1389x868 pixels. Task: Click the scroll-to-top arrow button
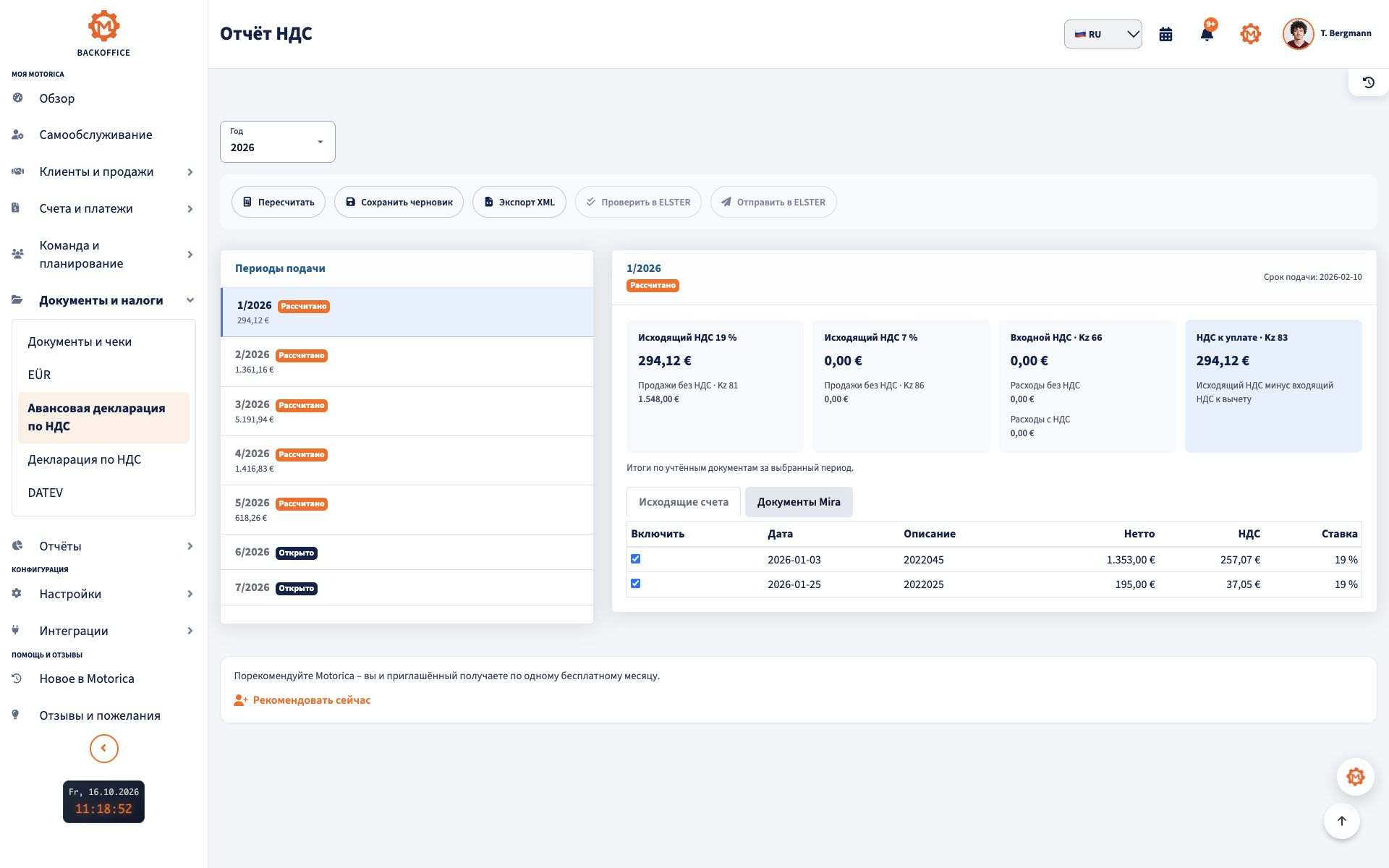pyautogui.click(x=1341, y=821)
